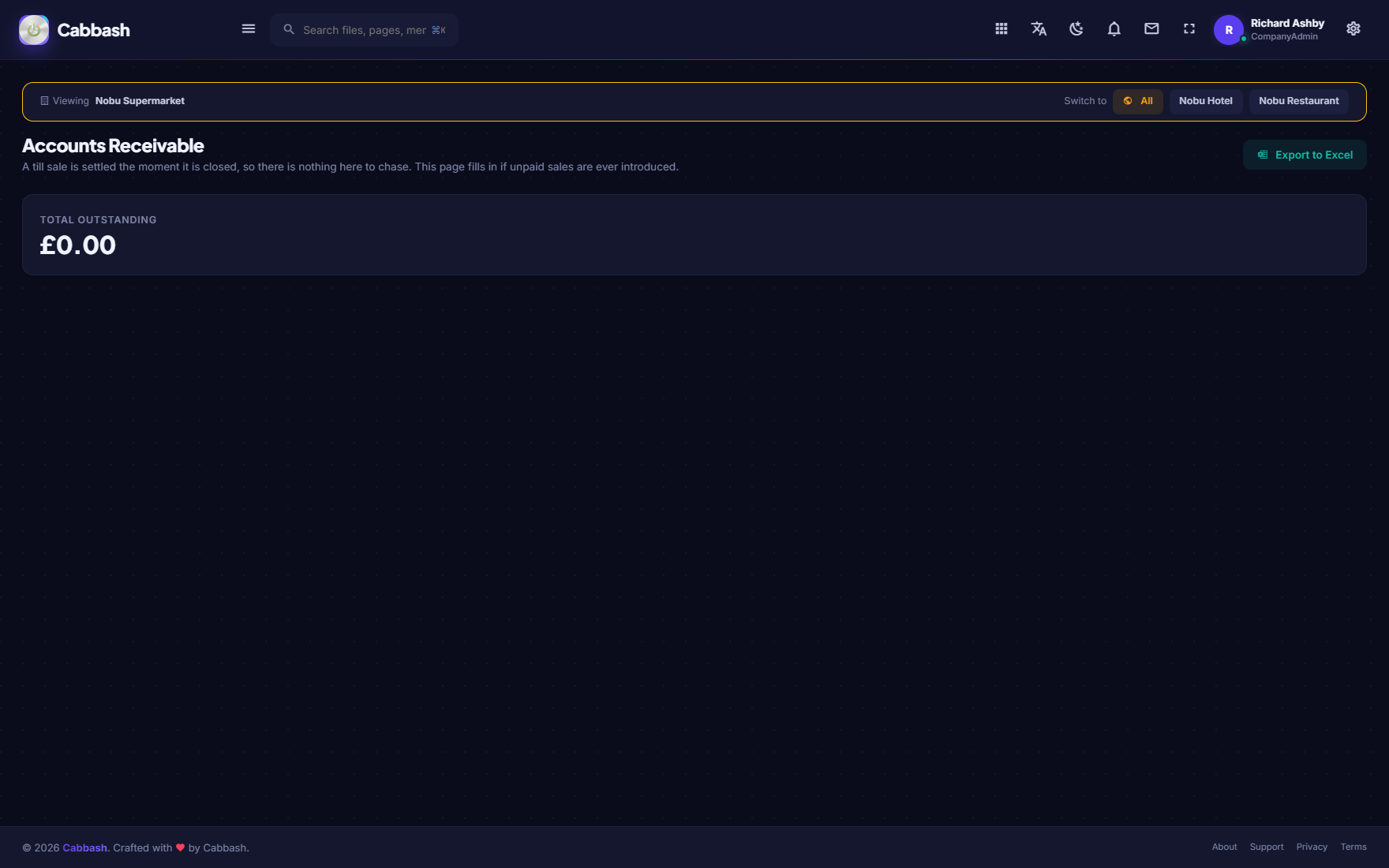The height and width of the screenshot is (868, 1389).
Task: Click the Cabbash logo icon
Action: coord(34,30)
